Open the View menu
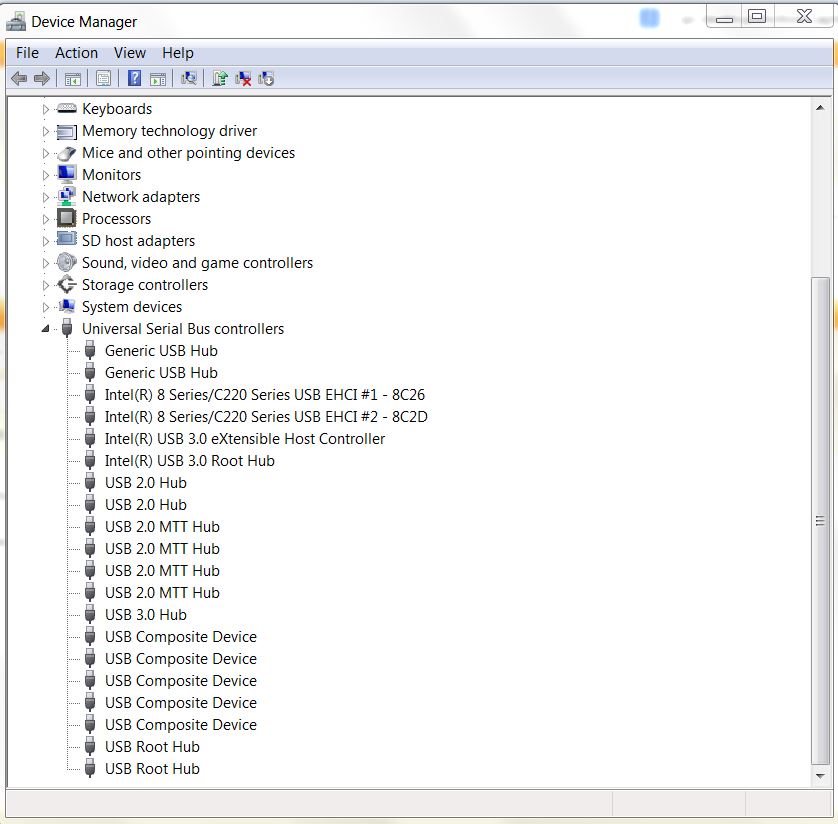The width and height of the screenshot is (838, 824). tap(130, 53)
